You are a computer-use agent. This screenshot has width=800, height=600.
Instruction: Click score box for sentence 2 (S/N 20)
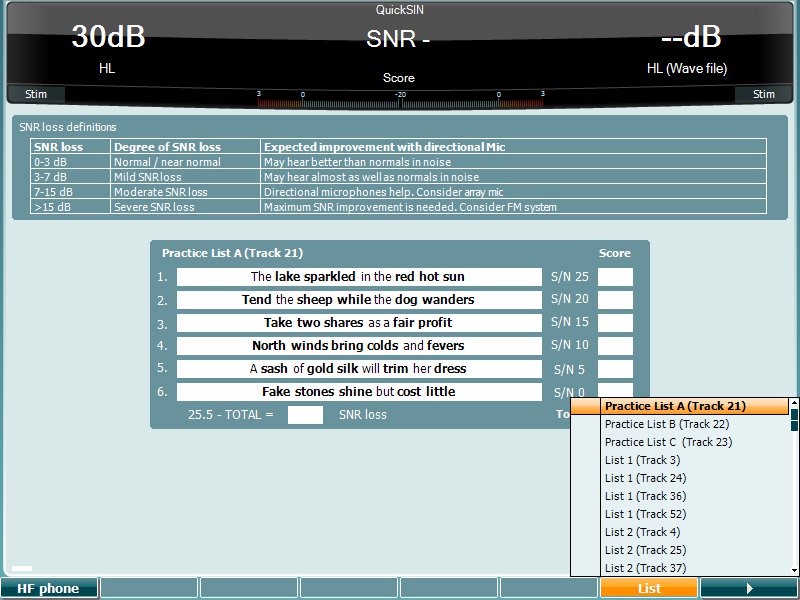pyautogui.click(x=615, y=299)
